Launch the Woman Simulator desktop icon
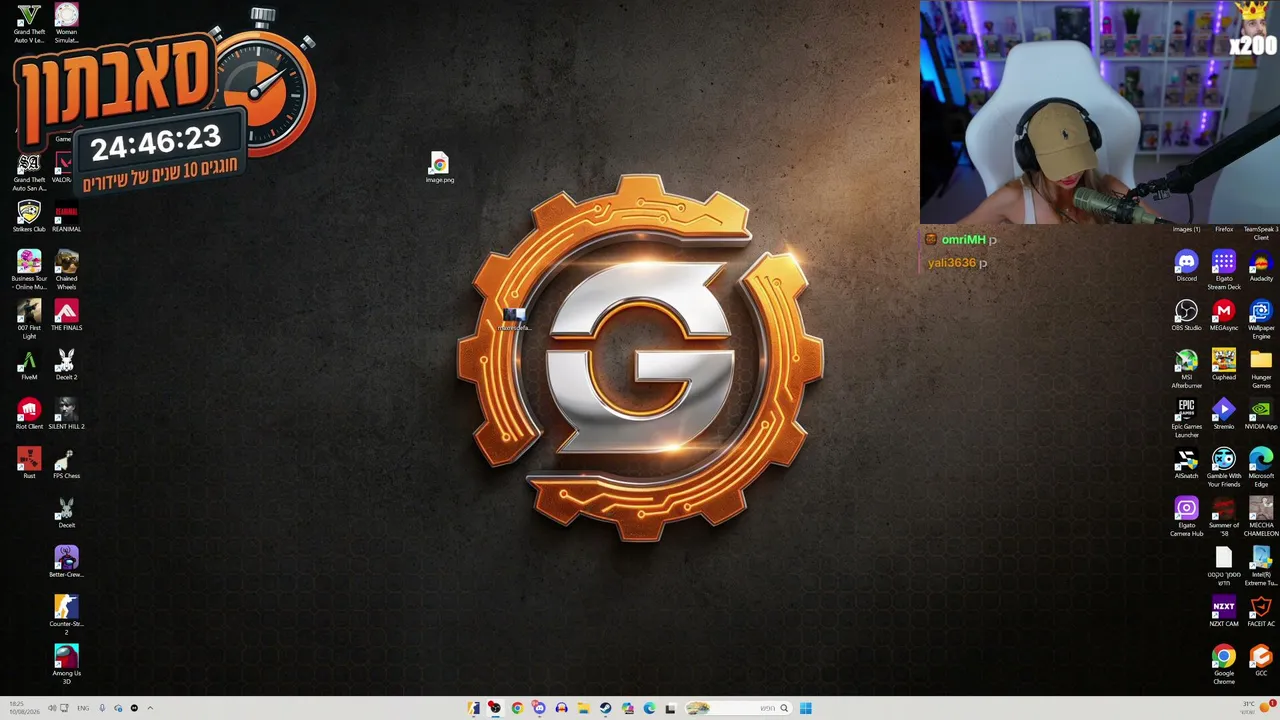1280x720 pixels. pyautogui.click(x=66, y=23)
